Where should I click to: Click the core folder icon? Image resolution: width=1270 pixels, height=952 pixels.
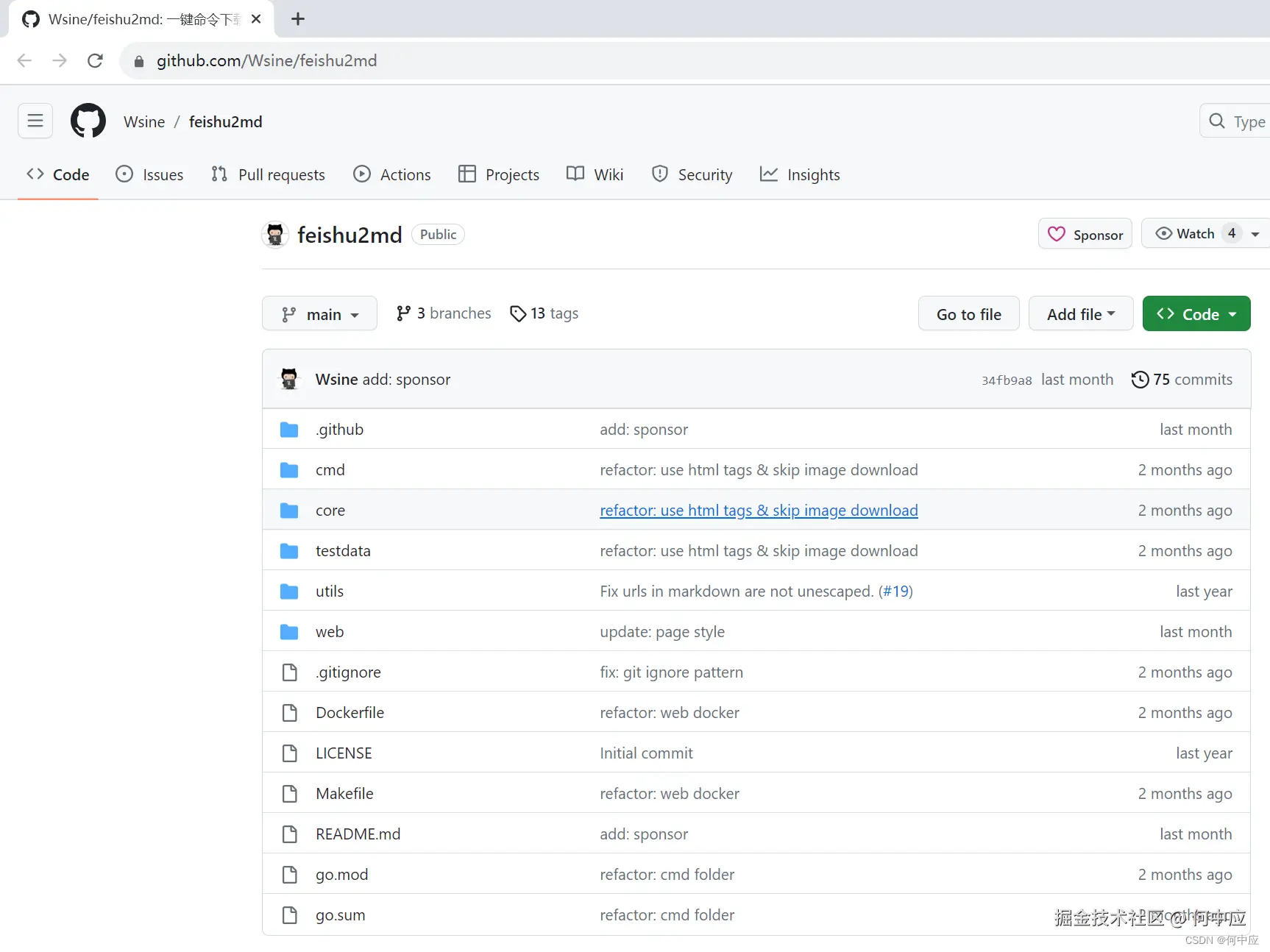tap(289, 511)
